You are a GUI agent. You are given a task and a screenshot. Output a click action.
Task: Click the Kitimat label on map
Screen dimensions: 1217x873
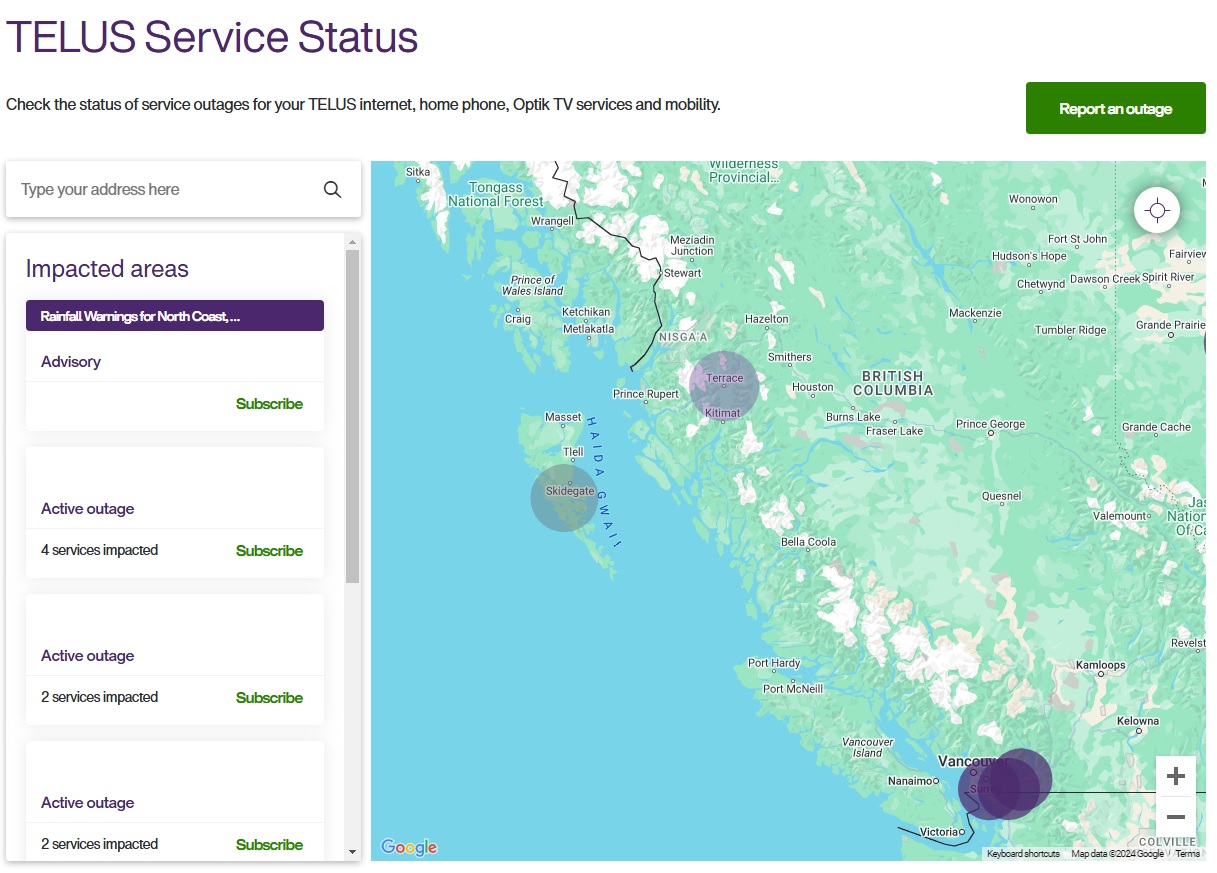pos(722,413)
